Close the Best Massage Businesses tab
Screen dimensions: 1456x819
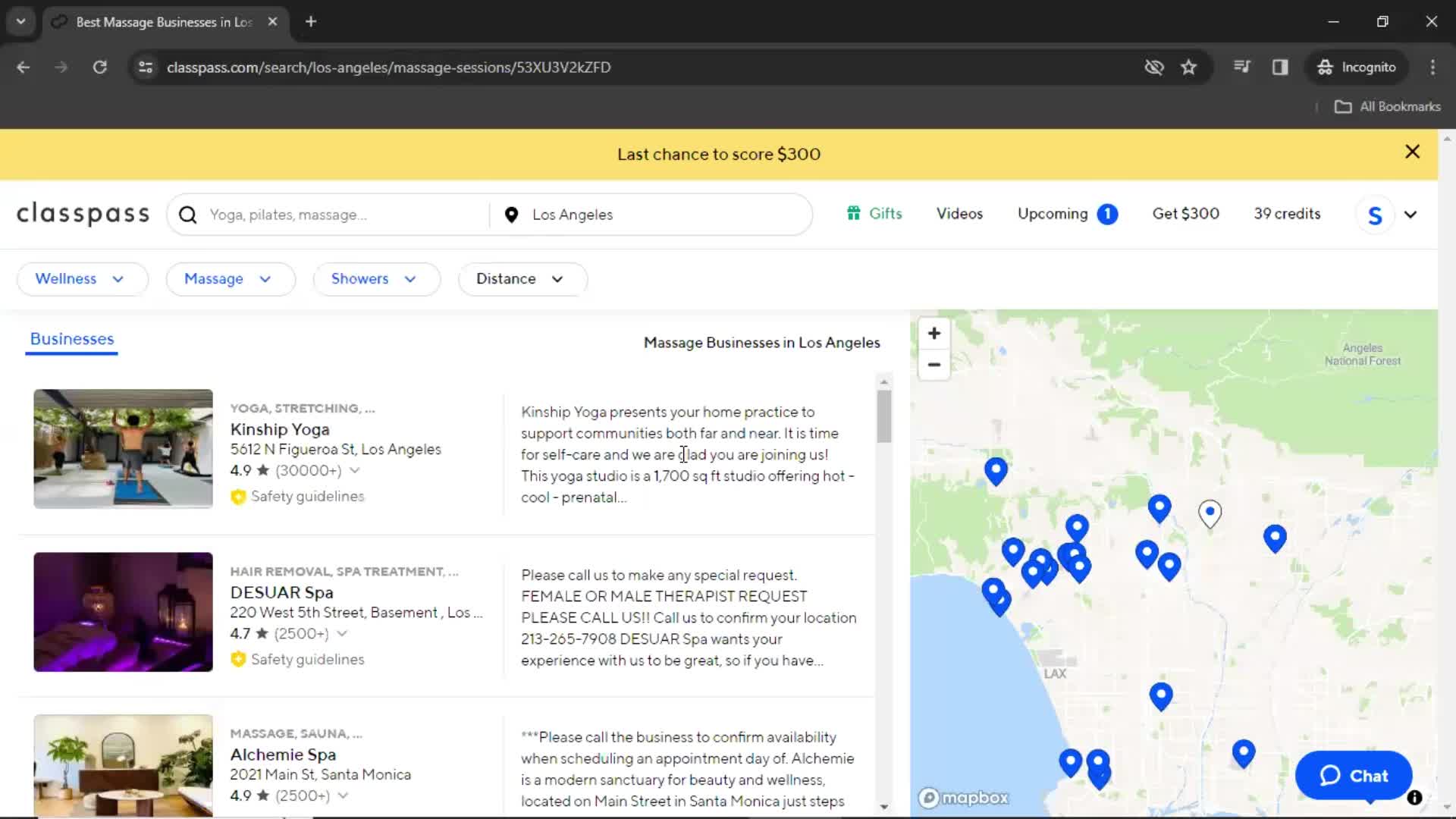pyautogui.click(x=272, y=22)
